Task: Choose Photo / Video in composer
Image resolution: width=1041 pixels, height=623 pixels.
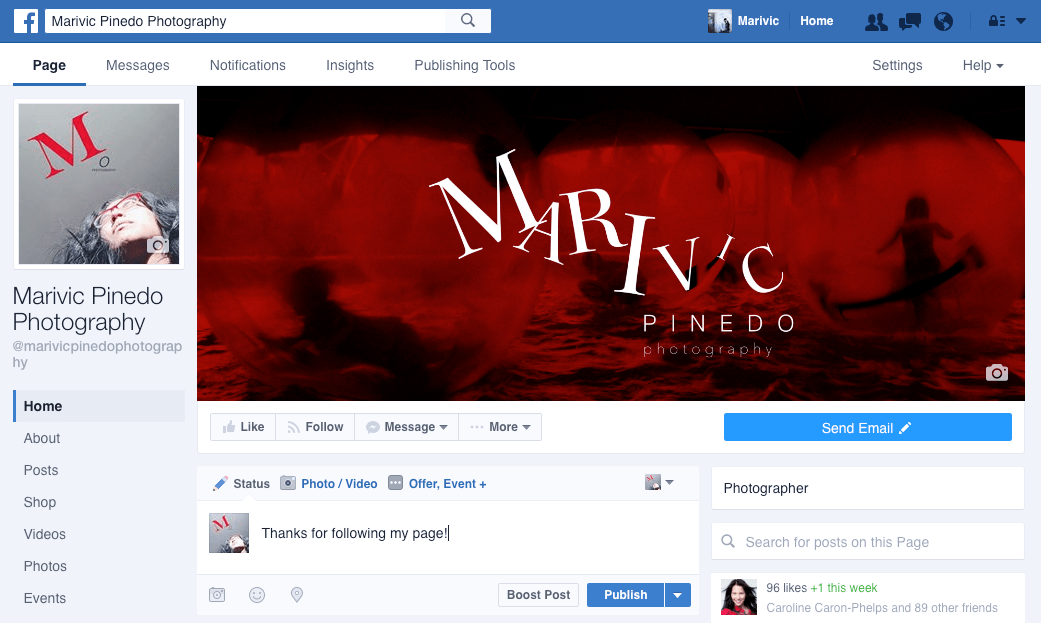Action: (x=329, y=484)
